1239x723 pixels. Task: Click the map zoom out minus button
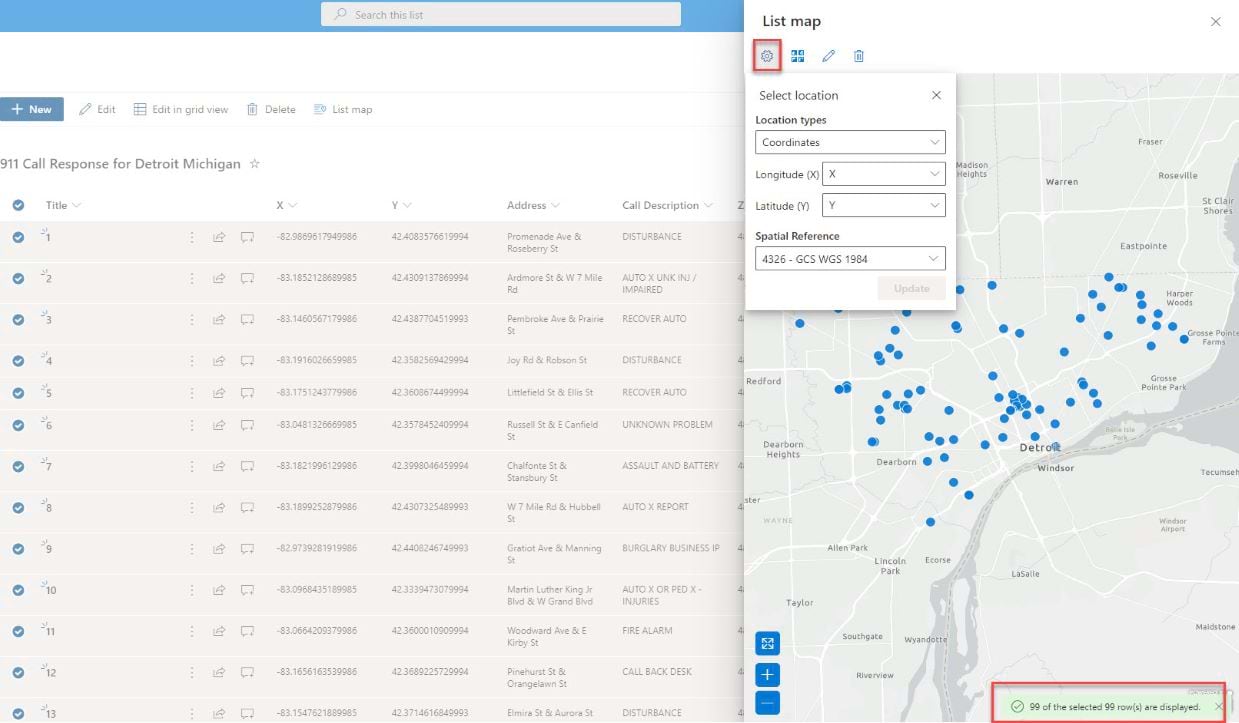768,704
